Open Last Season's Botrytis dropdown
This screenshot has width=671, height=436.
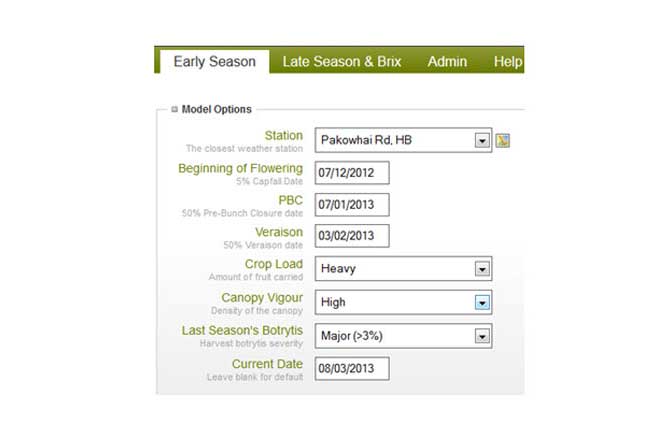click(482, 334)
